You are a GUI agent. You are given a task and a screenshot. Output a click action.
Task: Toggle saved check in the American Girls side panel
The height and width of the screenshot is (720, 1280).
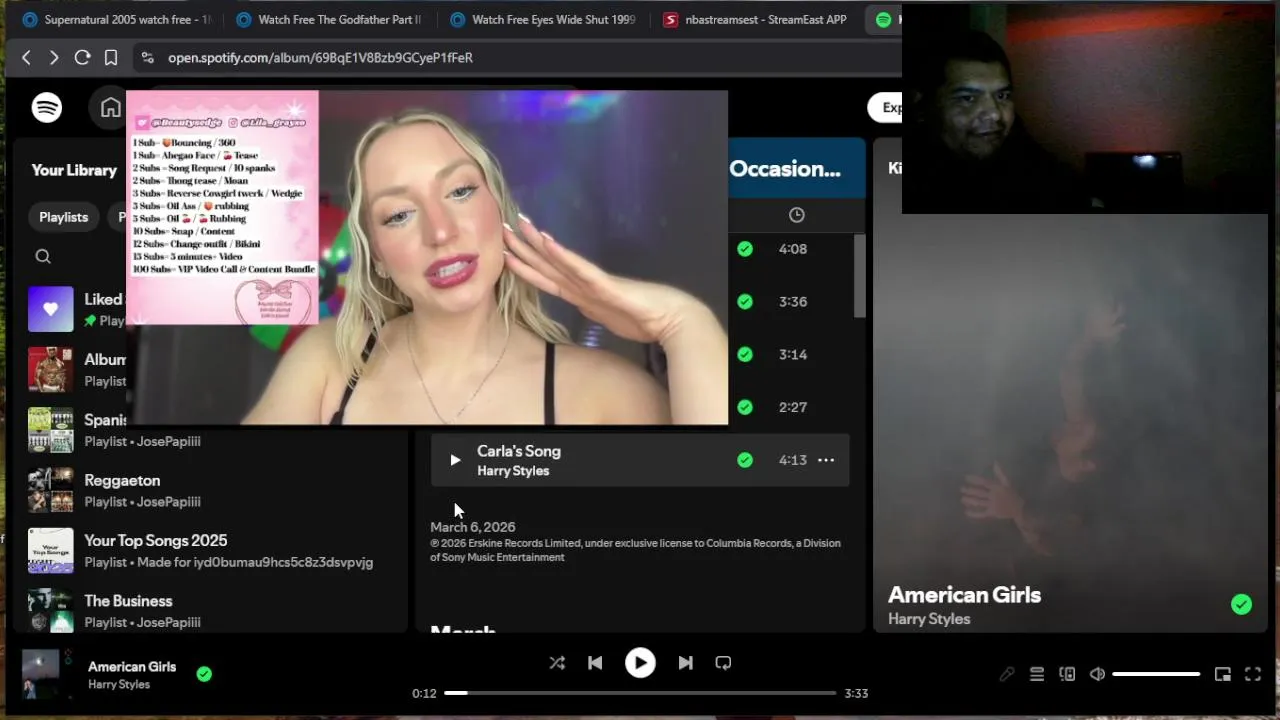pos(1241,604)
